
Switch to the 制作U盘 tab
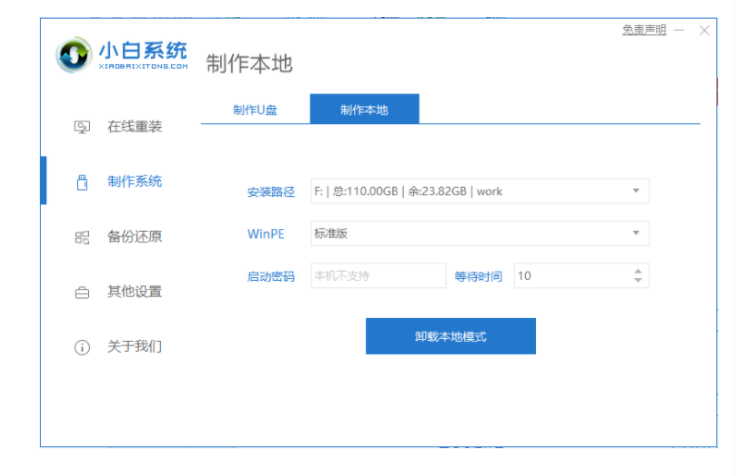[x=255, y=109]
